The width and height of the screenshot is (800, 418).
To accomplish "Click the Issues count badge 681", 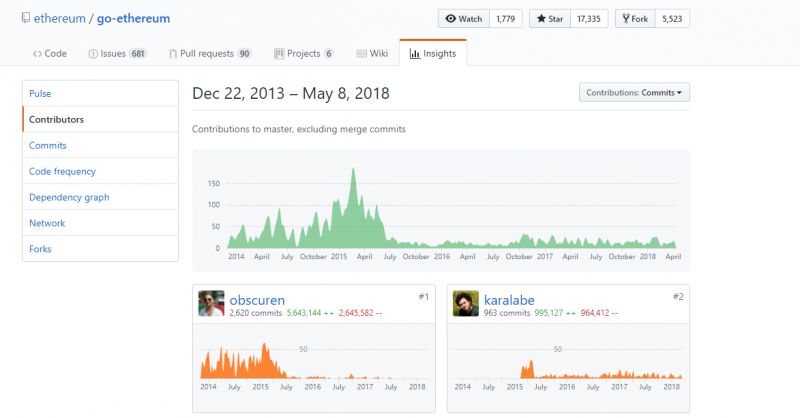I will (x=138, y=54).
